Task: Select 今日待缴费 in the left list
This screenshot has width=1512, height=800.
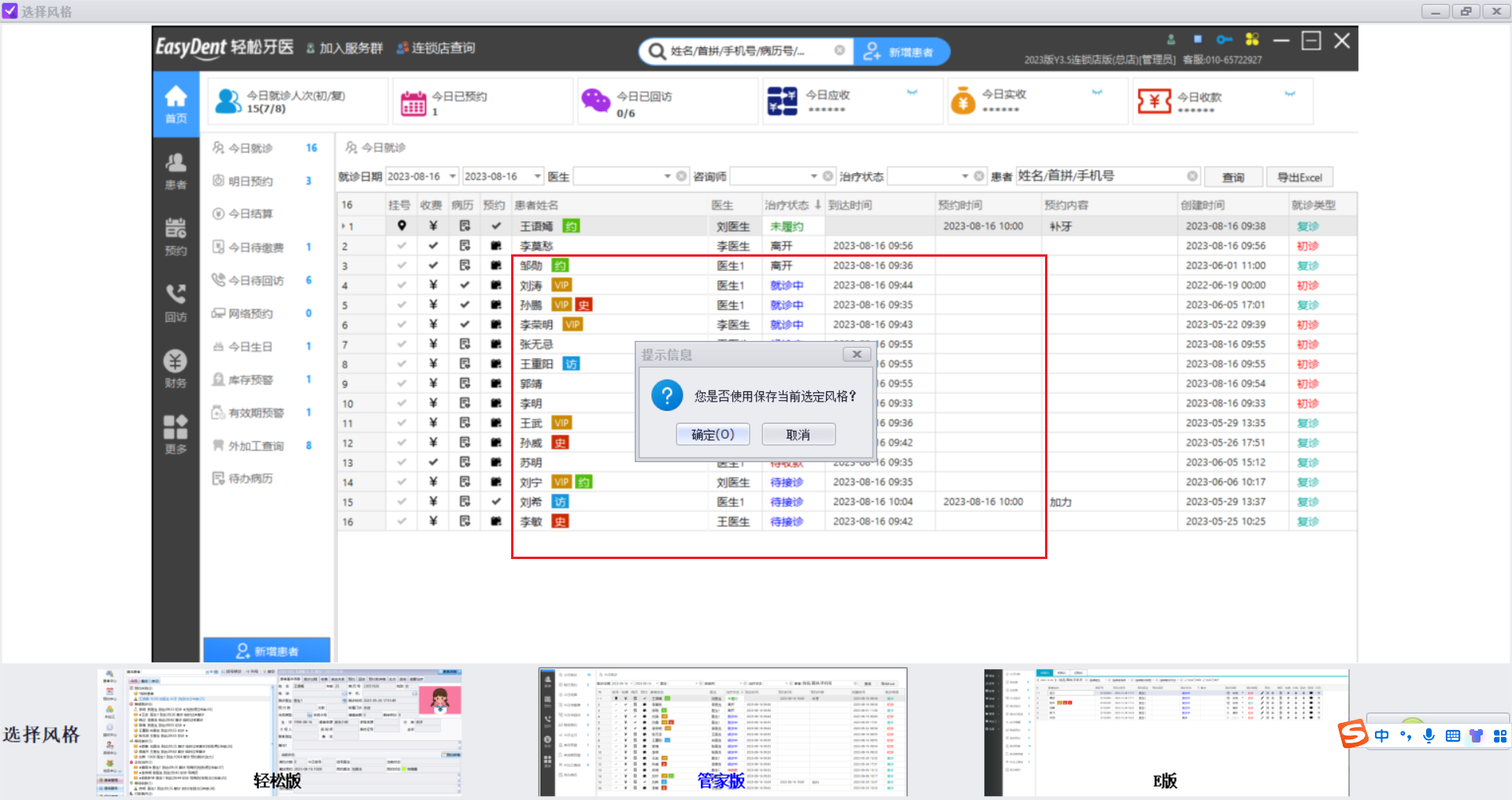Action: tap(256, 247)
